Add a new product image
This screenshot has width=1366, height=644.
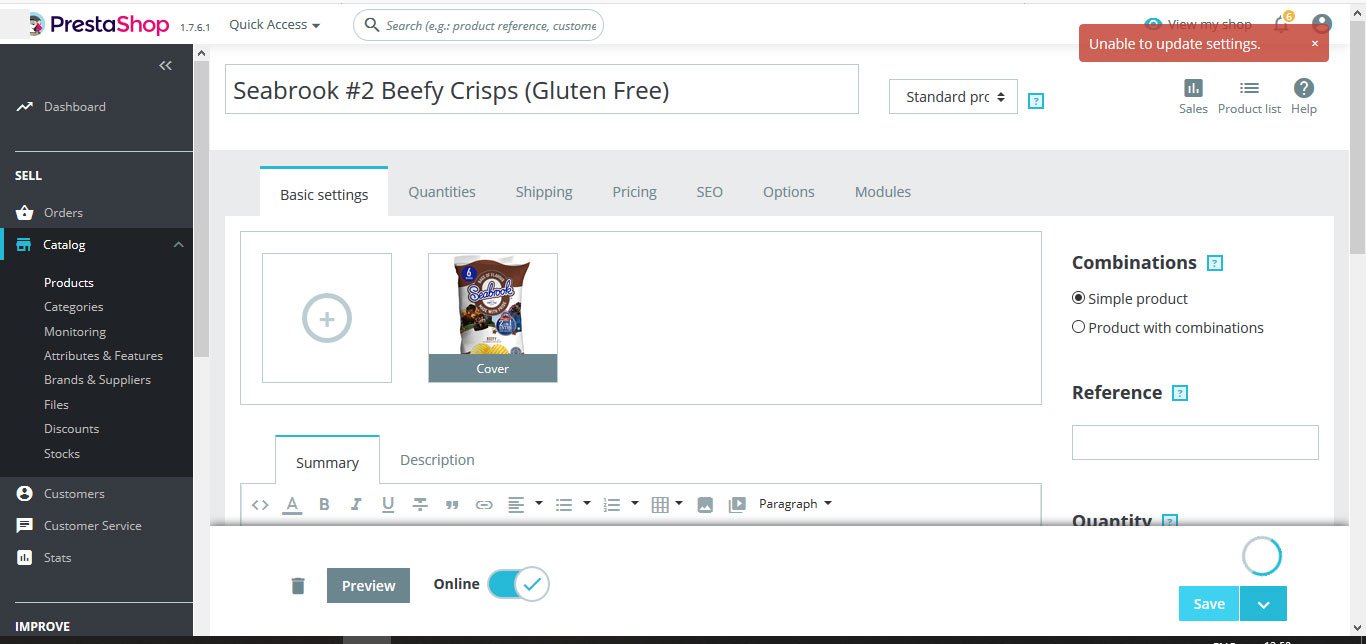327,318
